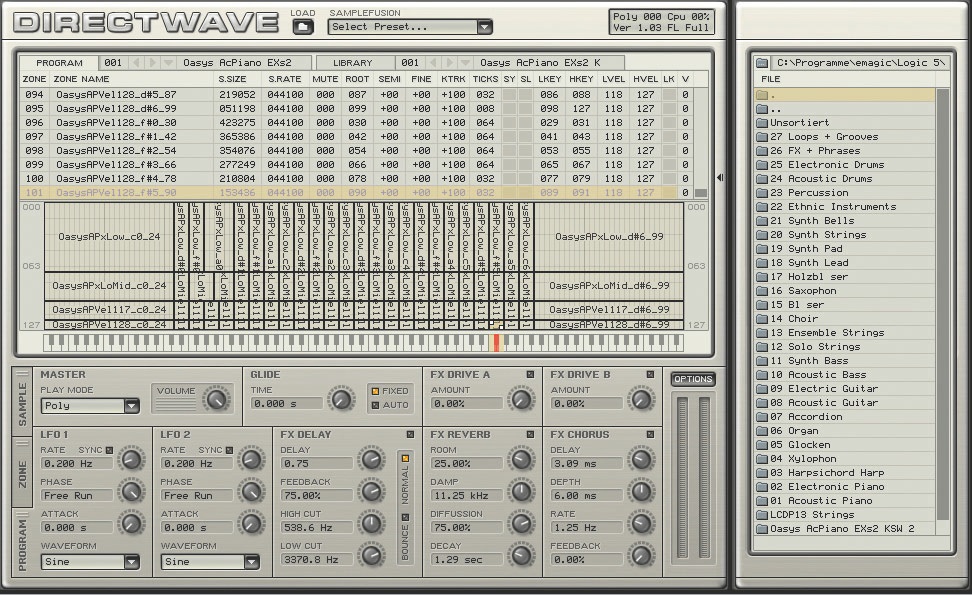Adjust the FX Reverb ROOM knob
This screenshot has width=972, height=595.
tap(521, 459)
